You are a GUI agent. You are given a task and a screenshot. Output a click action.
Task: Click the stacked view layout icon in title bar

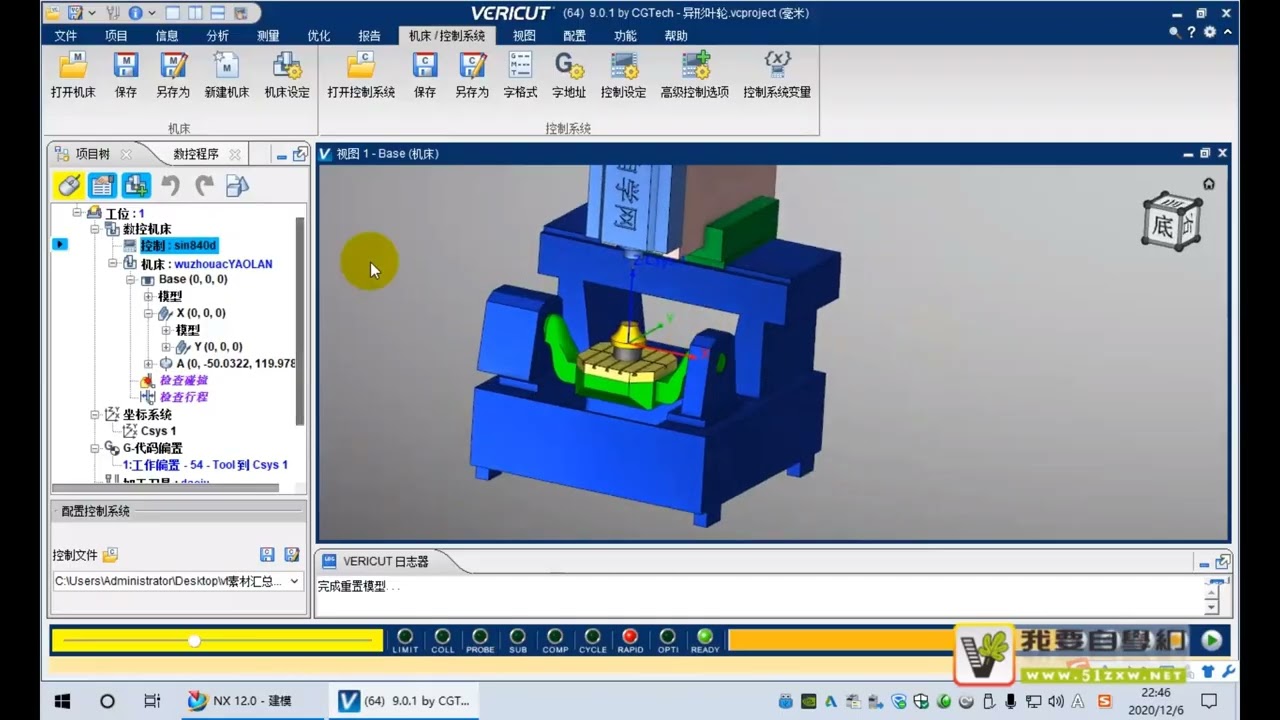tap(216, 13)
